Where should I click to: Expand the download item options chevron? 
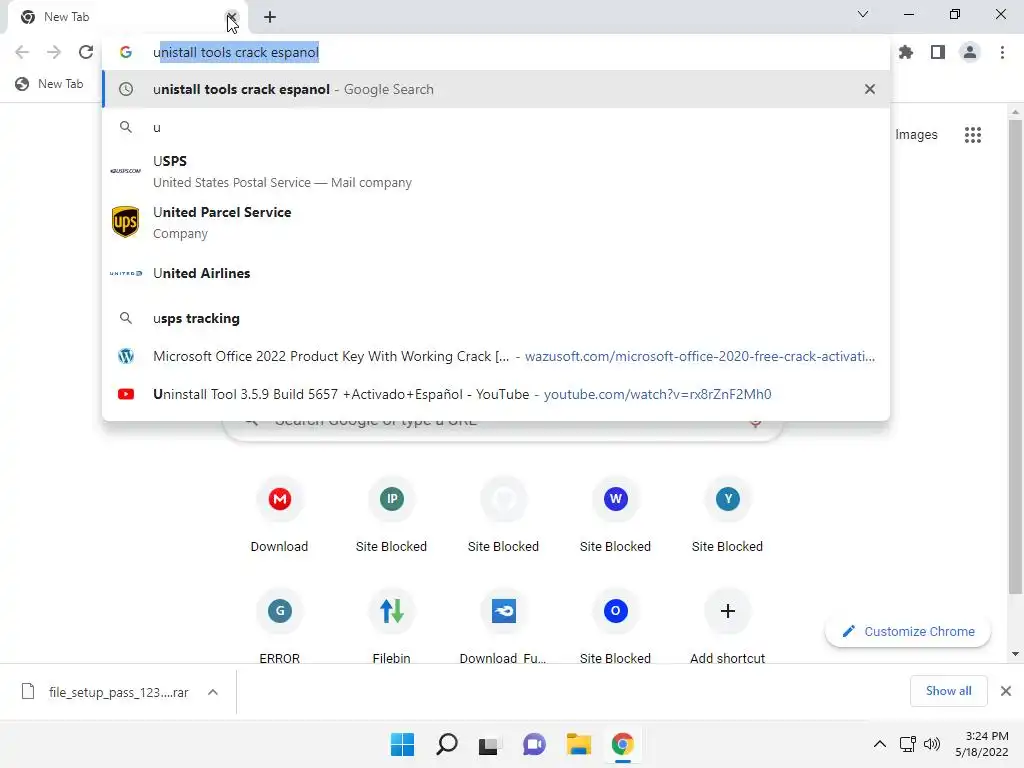pos(213,692)
